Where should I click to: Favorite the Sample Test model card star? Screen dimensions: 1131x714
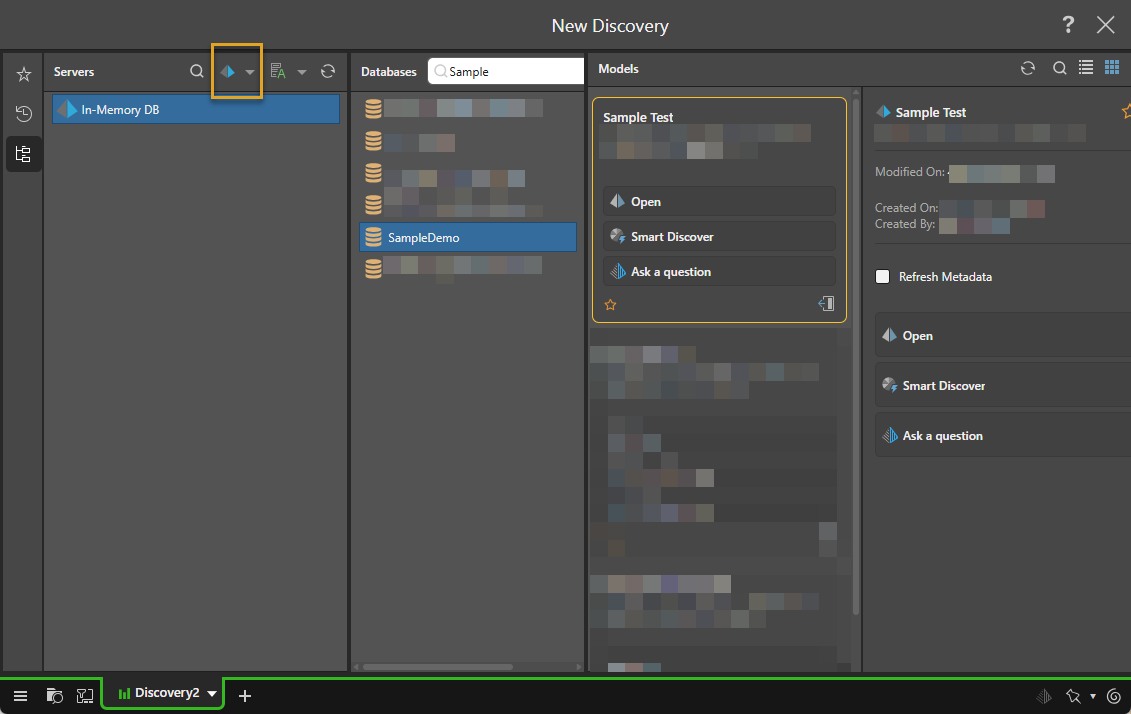click(611, 305)
